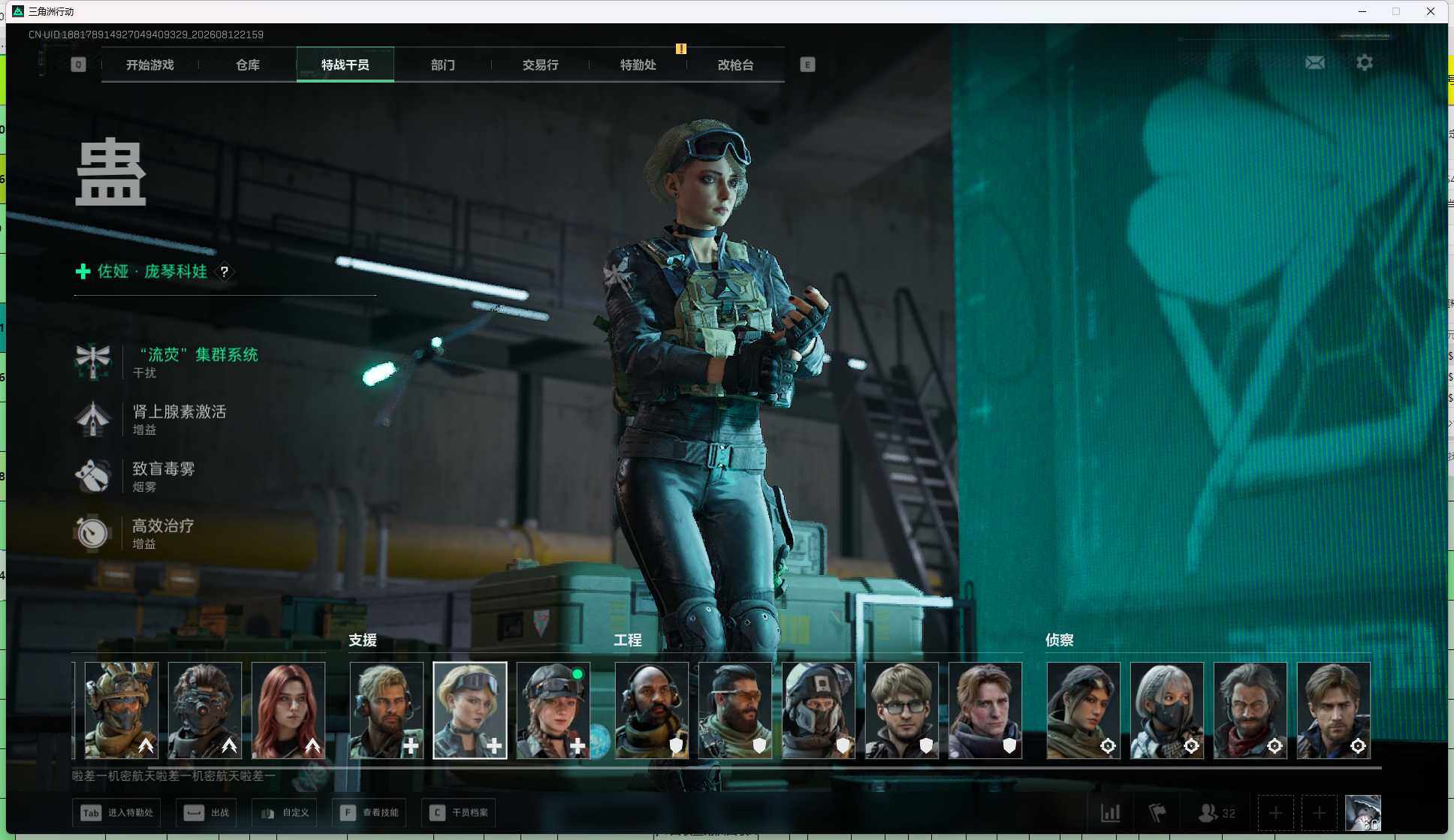Click the 三角洲行动 title bar app icon

(x=18, y=11)
